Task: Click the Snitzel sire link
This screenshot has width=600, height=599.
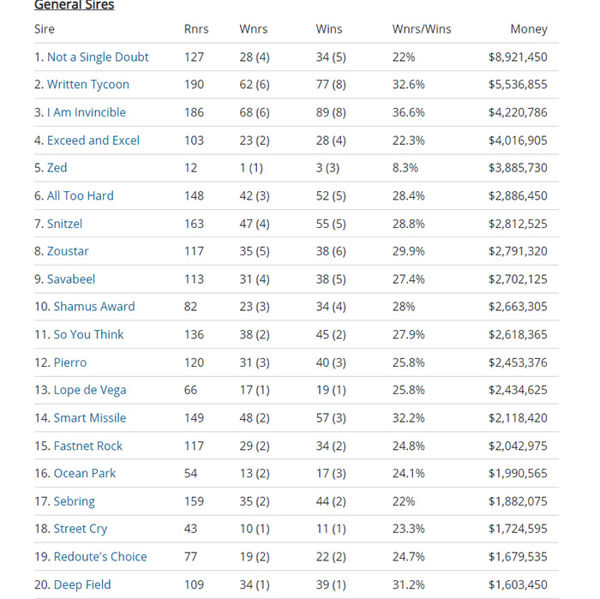Action: [65, 224]
